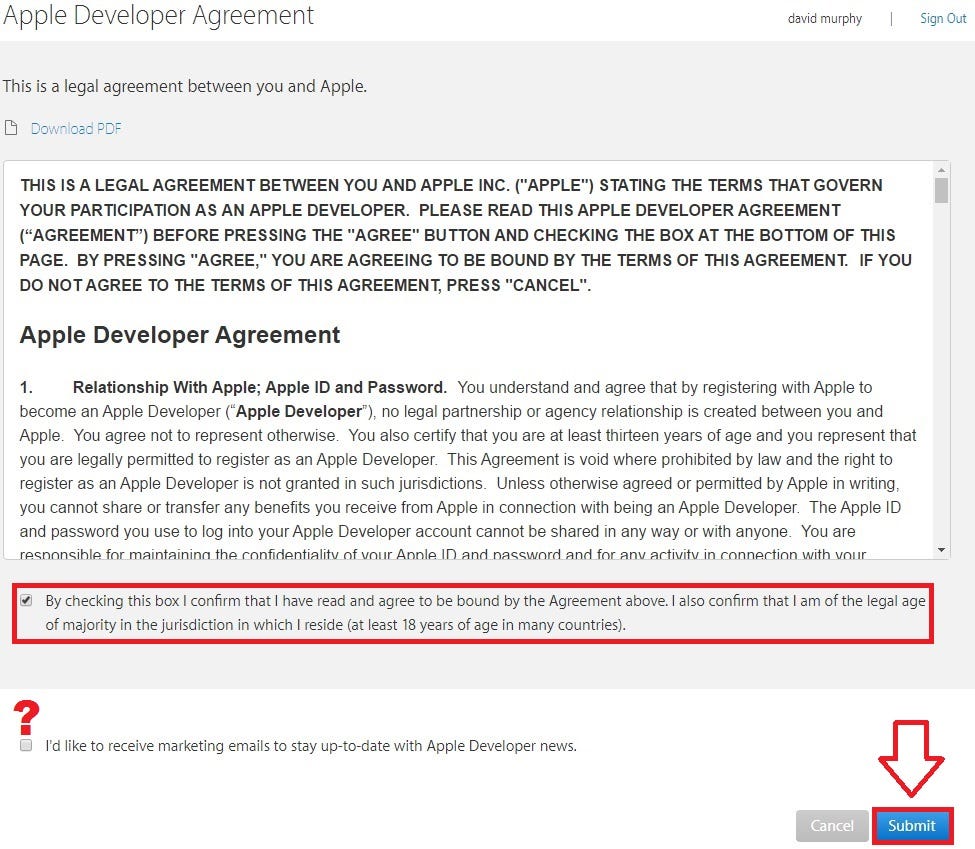Cancel the agreement form
The height and width of the screenshot is (849, 975).
[831, 825]
